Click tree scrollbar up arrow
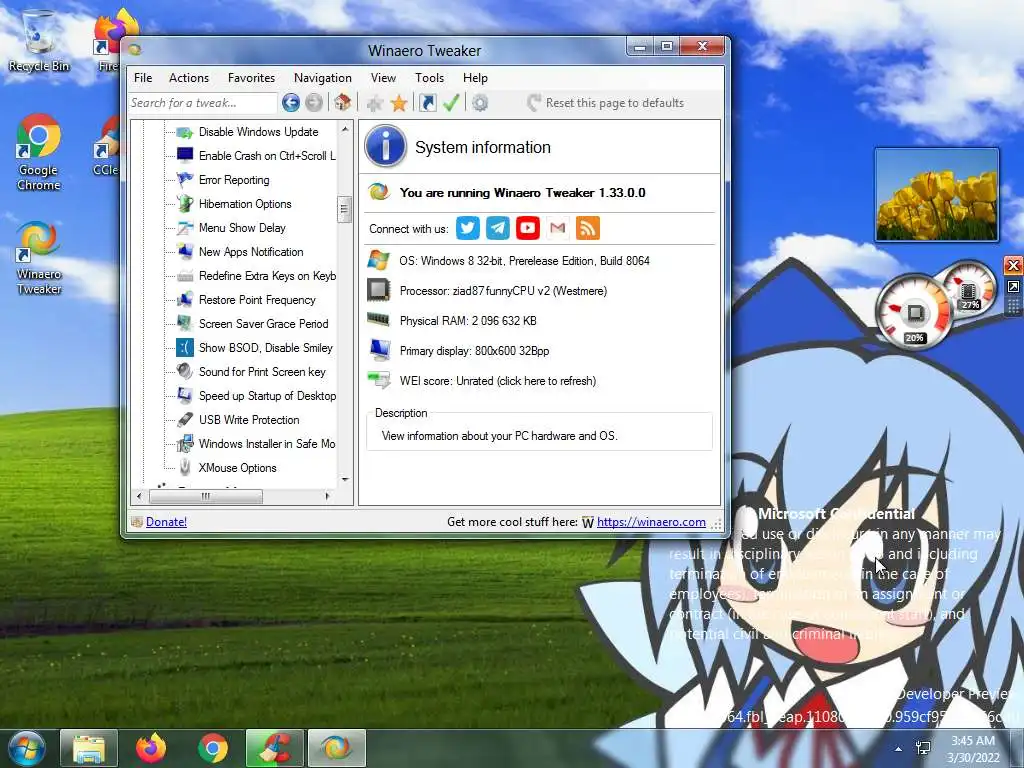The height and width of the screenshot is (768, 1024). click(345, 129)
